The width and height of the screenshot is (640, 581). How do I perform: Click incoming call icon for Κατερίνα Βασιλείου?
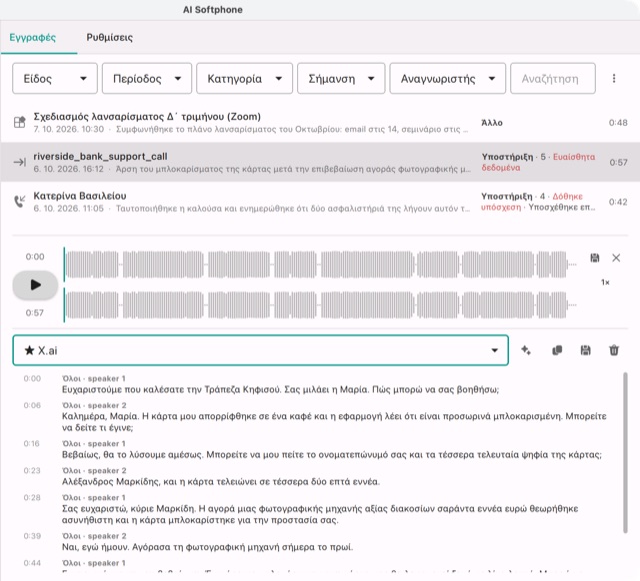(x=20, y=201)
